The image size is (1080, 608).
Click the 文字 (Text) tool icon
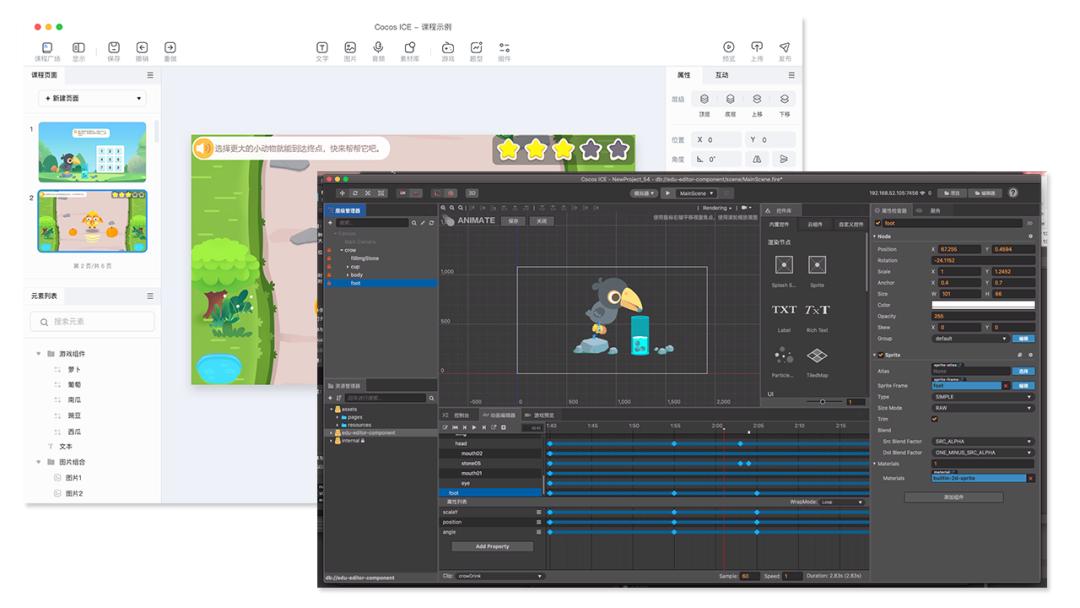coord(322,47)
